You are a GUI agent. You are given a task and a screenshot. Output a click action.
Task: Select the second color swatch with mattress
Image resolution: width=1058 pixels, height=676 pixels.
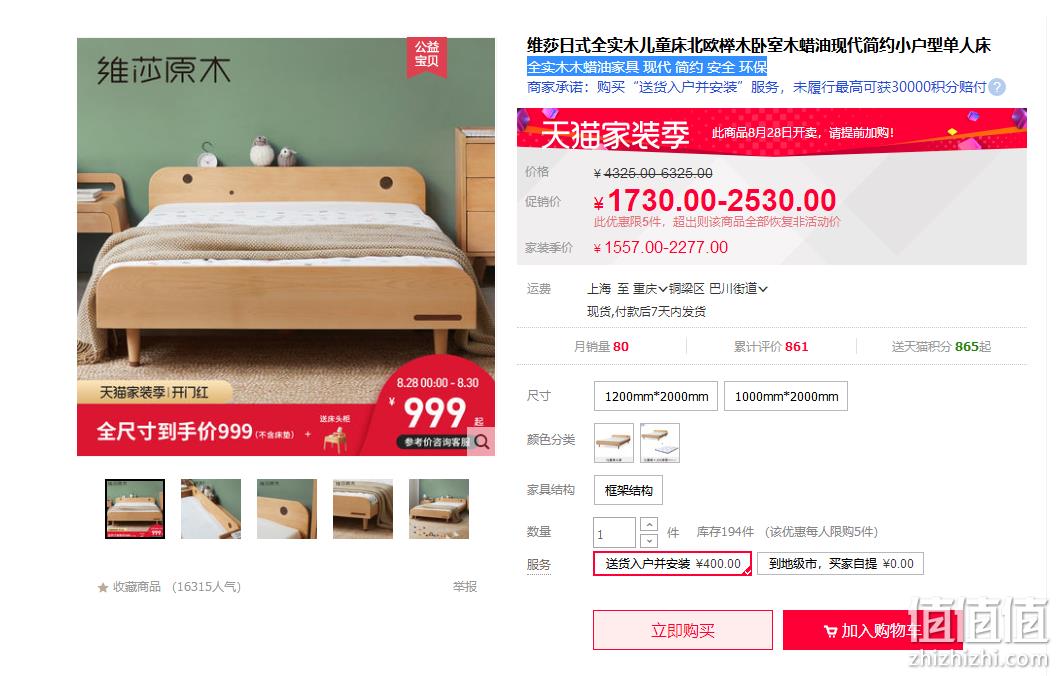pyautogui.click(x=660, y=443)
